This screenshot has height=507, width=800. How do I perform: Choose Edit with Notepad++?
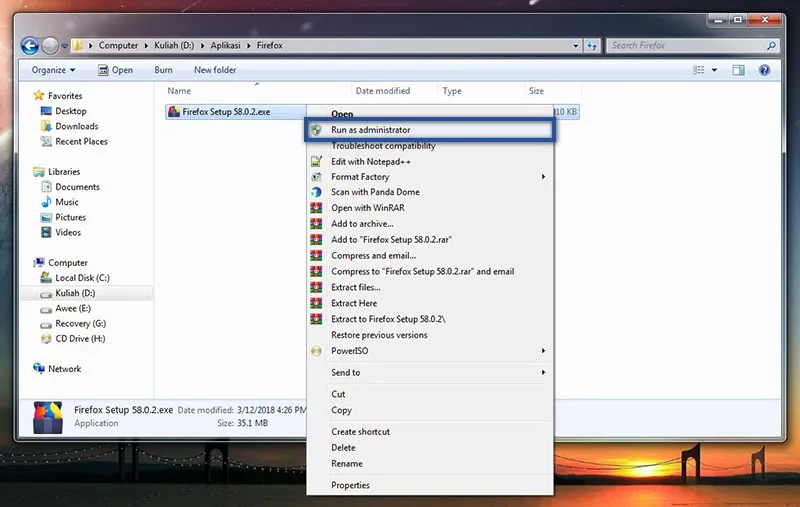pyautogui.click(x=430, y=162)
